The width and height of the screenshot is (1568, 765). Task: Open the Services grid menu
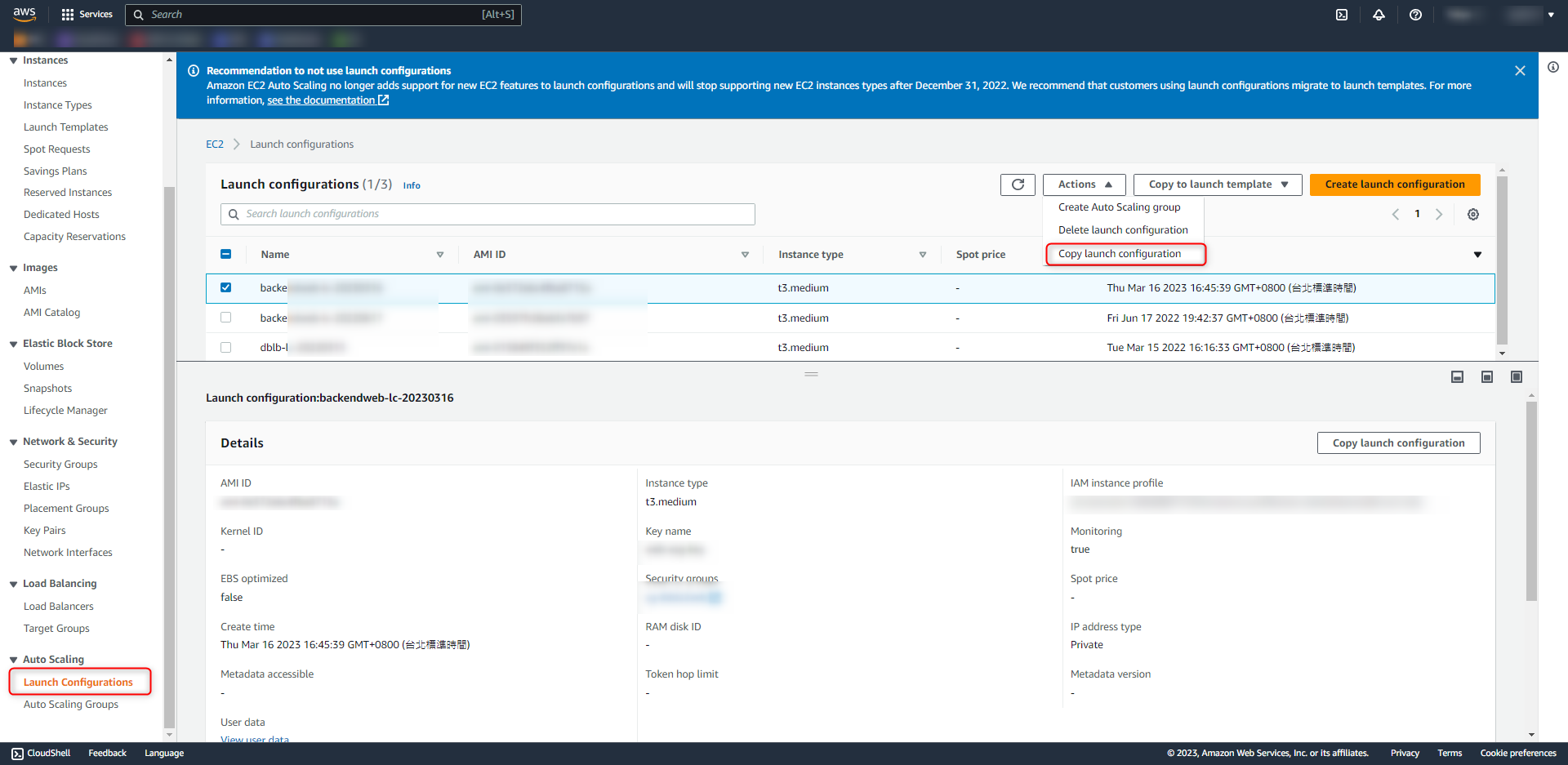[x=87, y=15]
